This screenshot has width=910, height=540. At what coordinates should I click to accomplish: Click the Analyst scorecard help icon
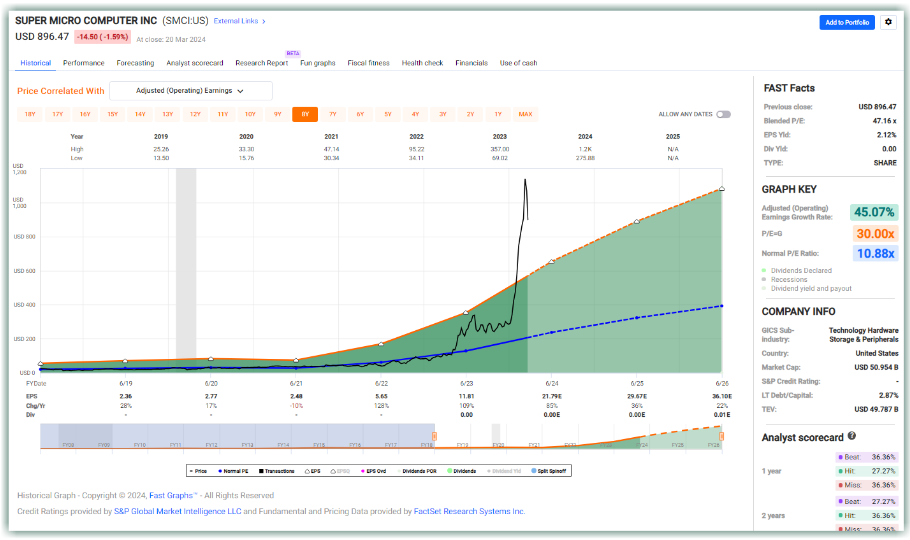pyautogui.click(x=852, y=436)
